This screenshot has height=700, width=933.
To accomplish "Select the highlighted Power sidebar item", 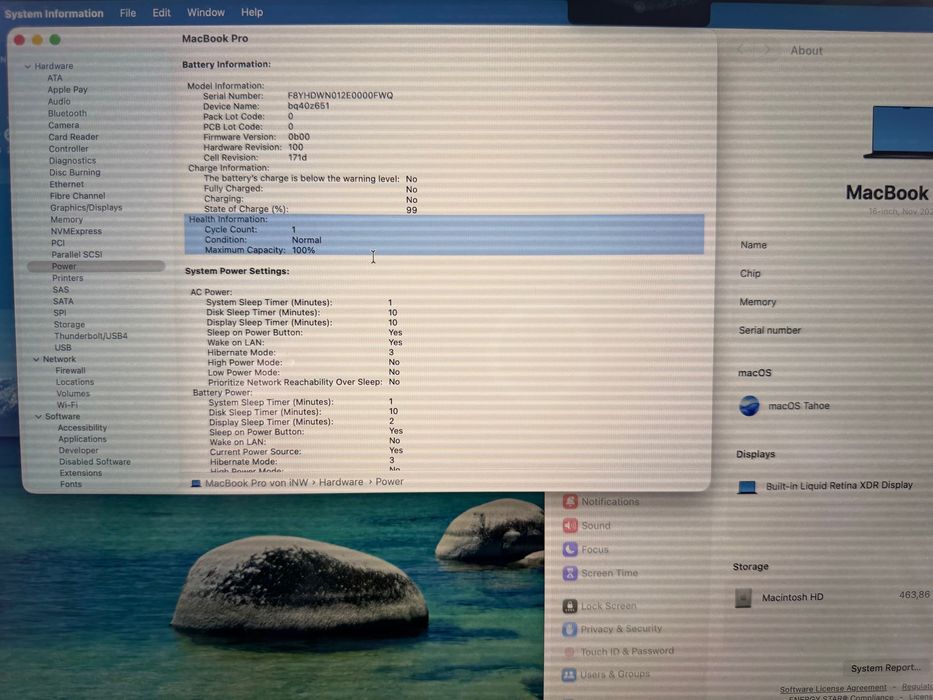I will pyautogui.click(x=96, y=266).
